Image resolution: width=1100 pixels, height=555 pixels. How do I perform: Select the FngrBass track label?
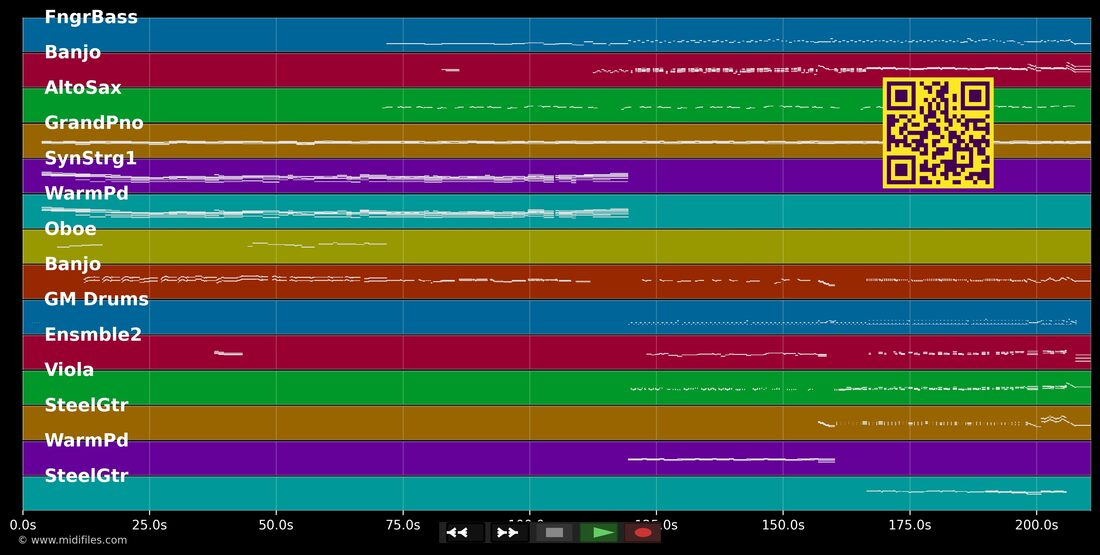point(91,17)
